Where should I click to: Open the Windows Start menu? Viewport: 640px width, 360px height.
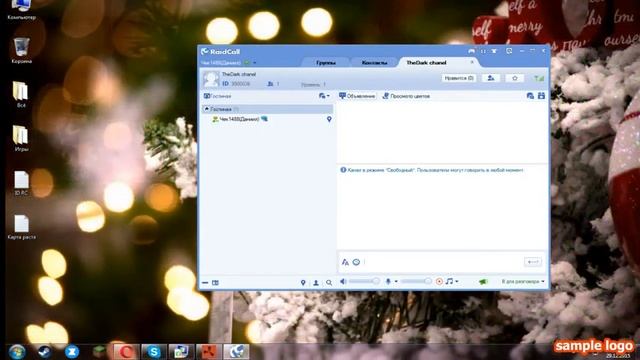click(x=17, y=351)
